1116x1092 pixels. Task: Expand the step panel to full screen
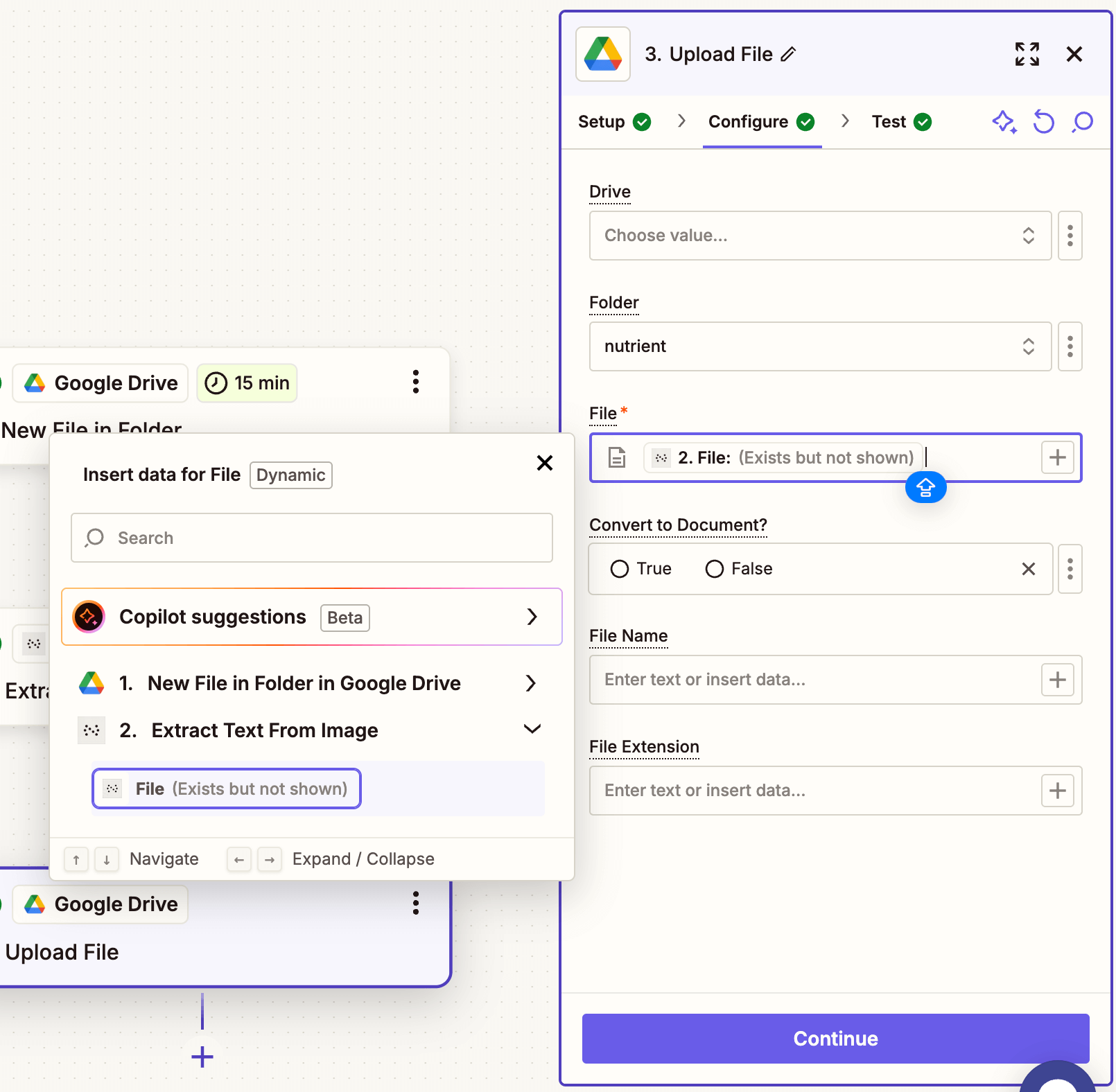click(1027, 54)
